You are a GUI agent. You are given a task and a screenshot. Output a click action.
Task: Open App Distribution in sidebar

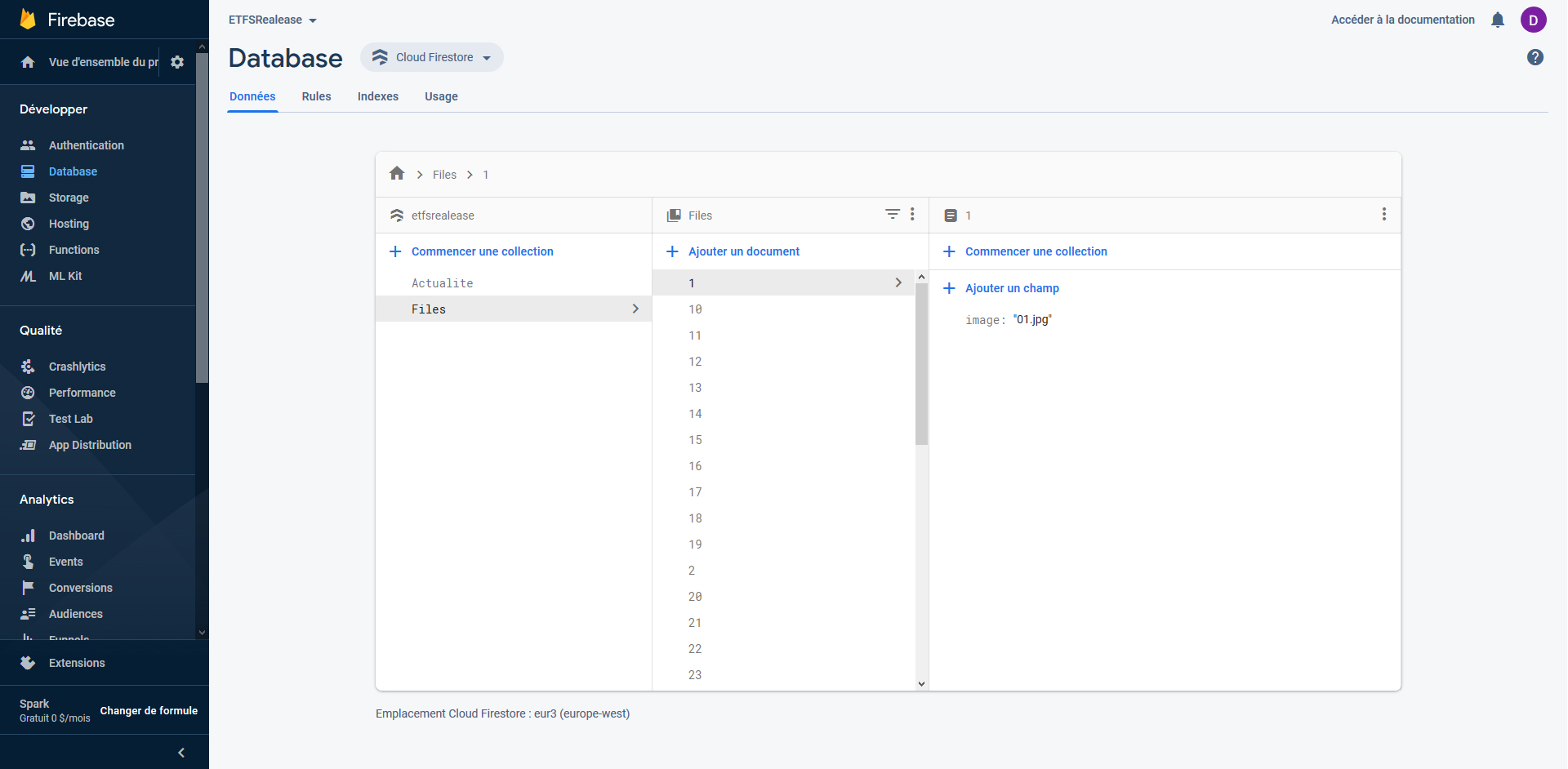(x=90, y=445)
